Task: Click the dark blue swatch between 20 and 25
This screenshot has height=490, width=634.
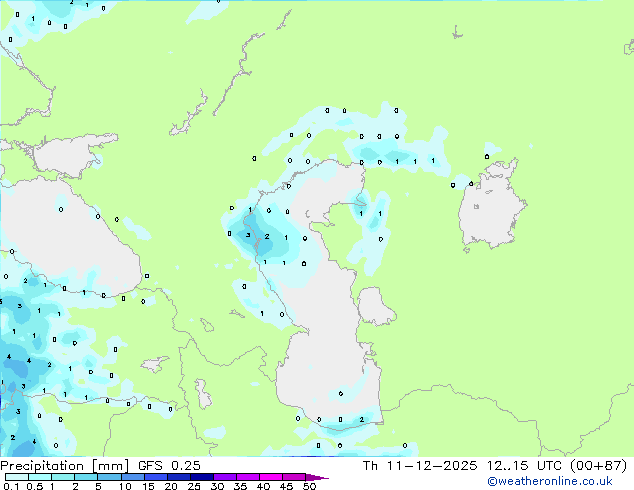Action: coord(182,477)
